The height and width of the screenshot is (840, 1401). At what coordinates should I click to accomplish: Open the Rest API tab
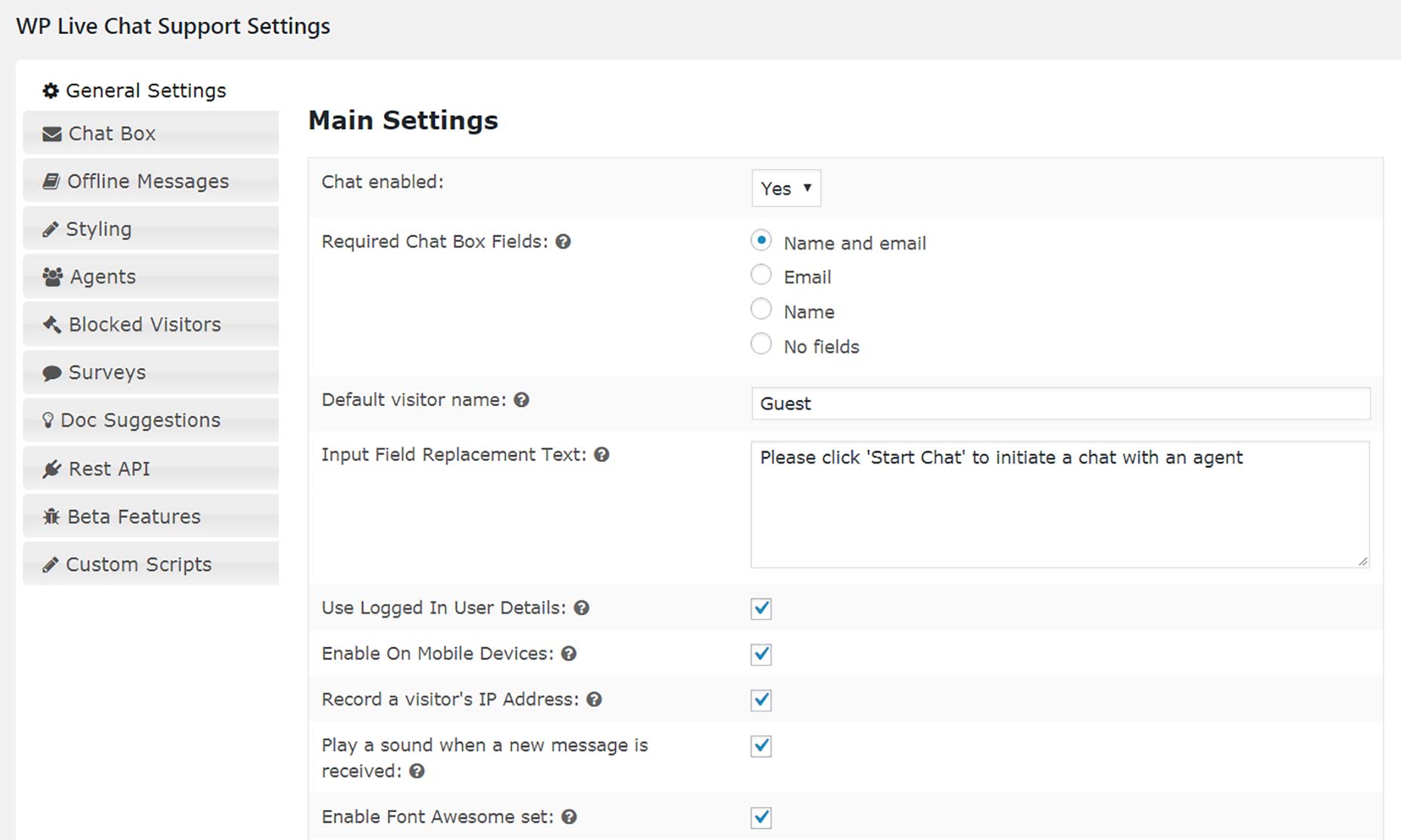coord(150,469)
